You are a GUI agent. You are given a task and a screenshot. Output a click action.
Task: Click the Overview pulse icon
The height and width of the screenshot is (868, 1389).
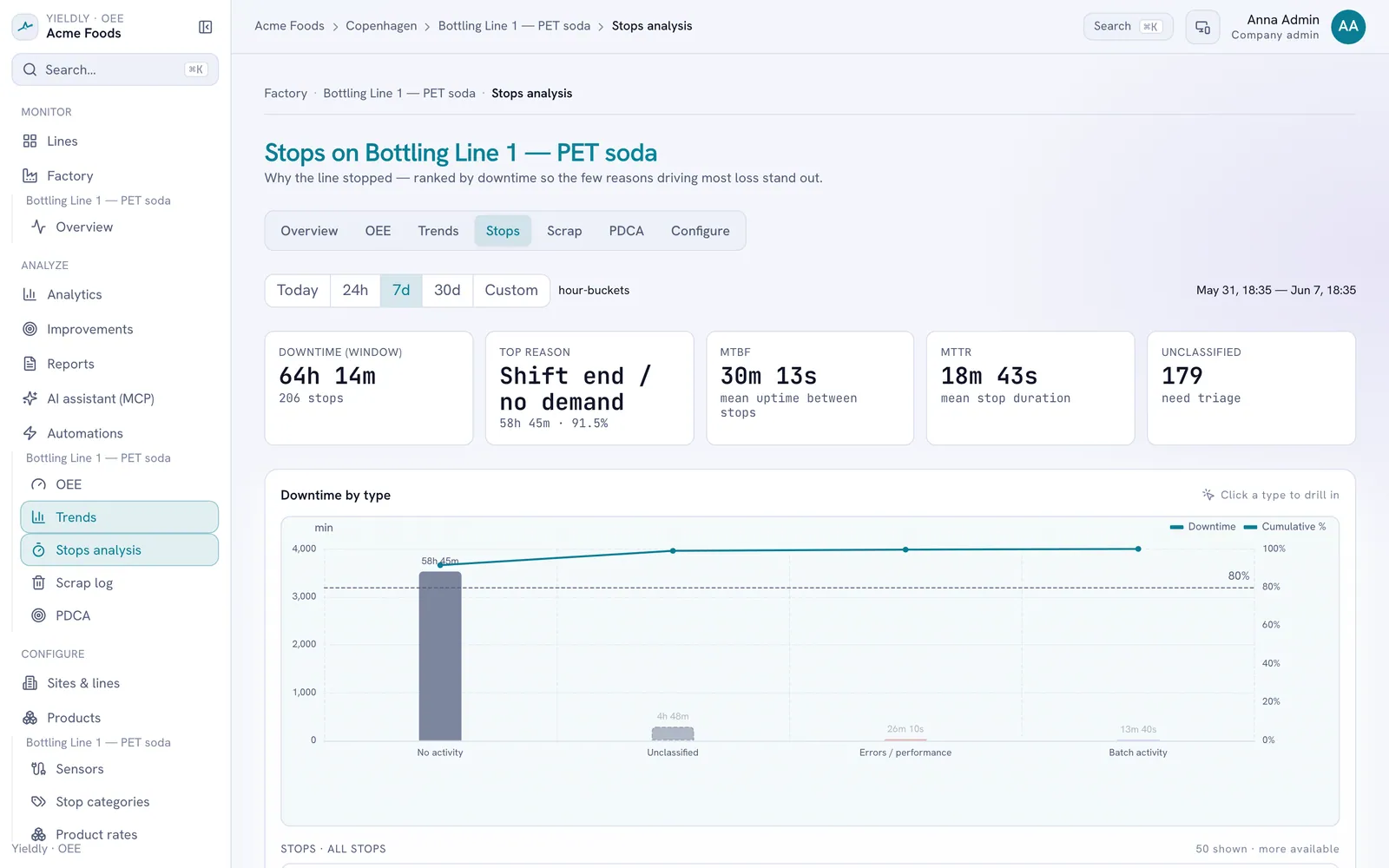pyautogui.click(x=39, y=227)
